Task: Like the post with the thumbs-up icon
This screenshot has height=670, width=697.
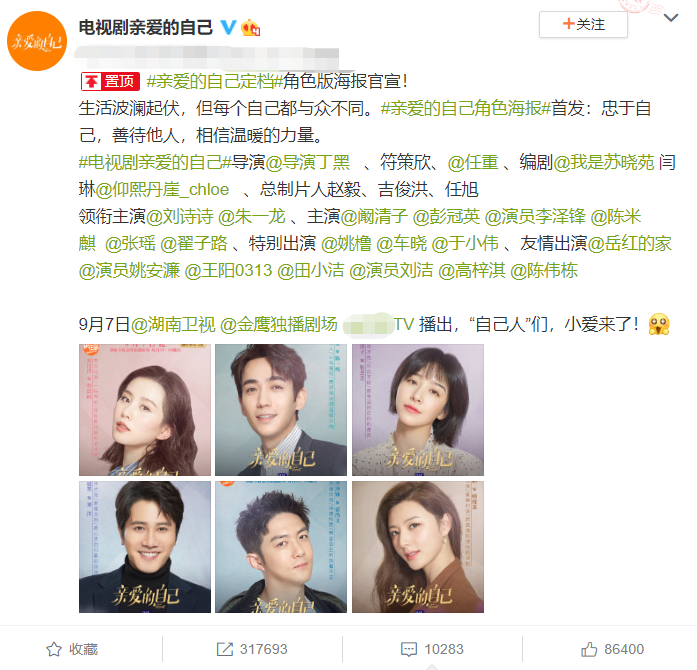Action: pos(589,649)
